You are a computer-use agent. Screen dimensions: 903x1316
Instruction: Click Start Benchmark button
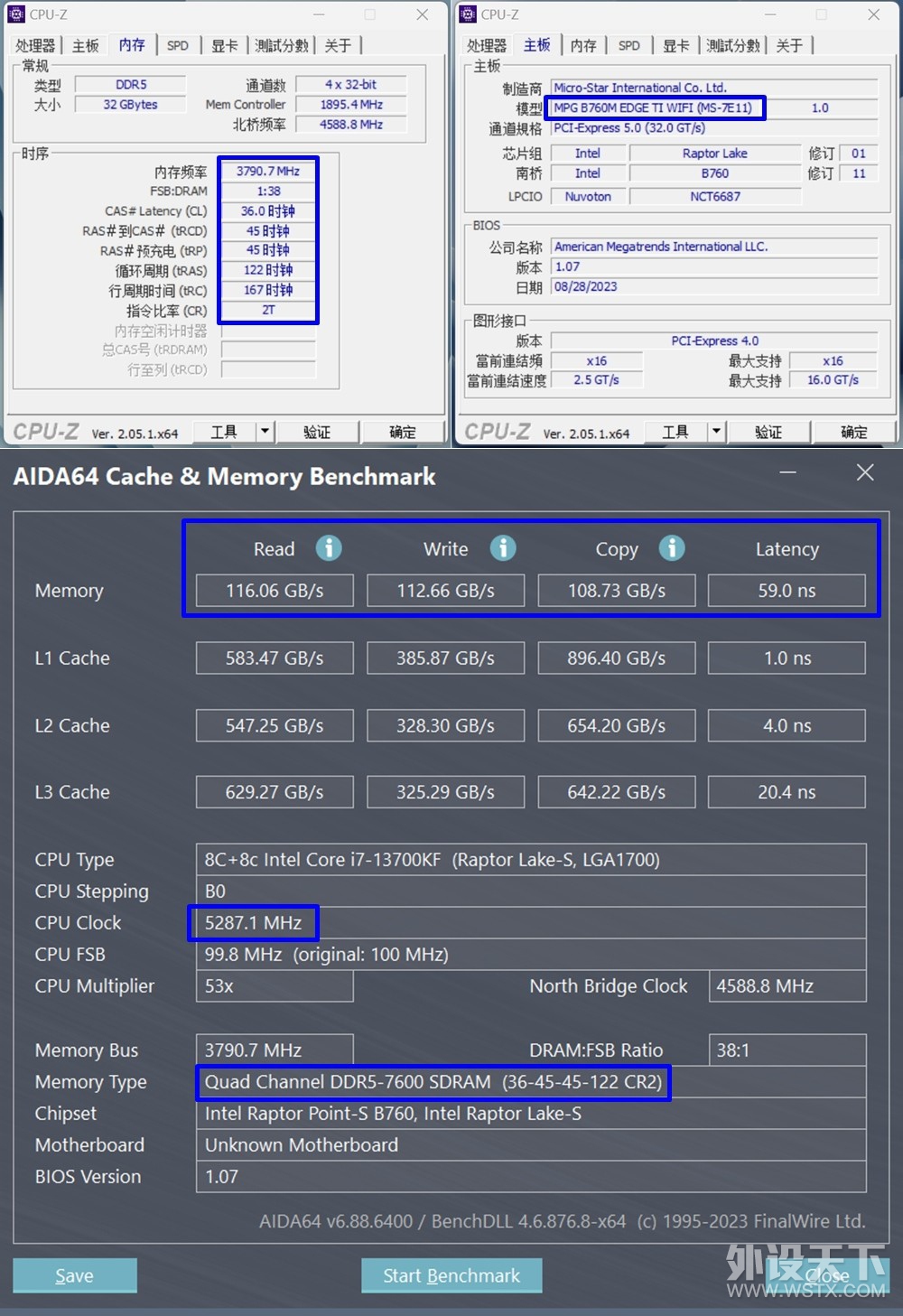[x=451, y=1275]
